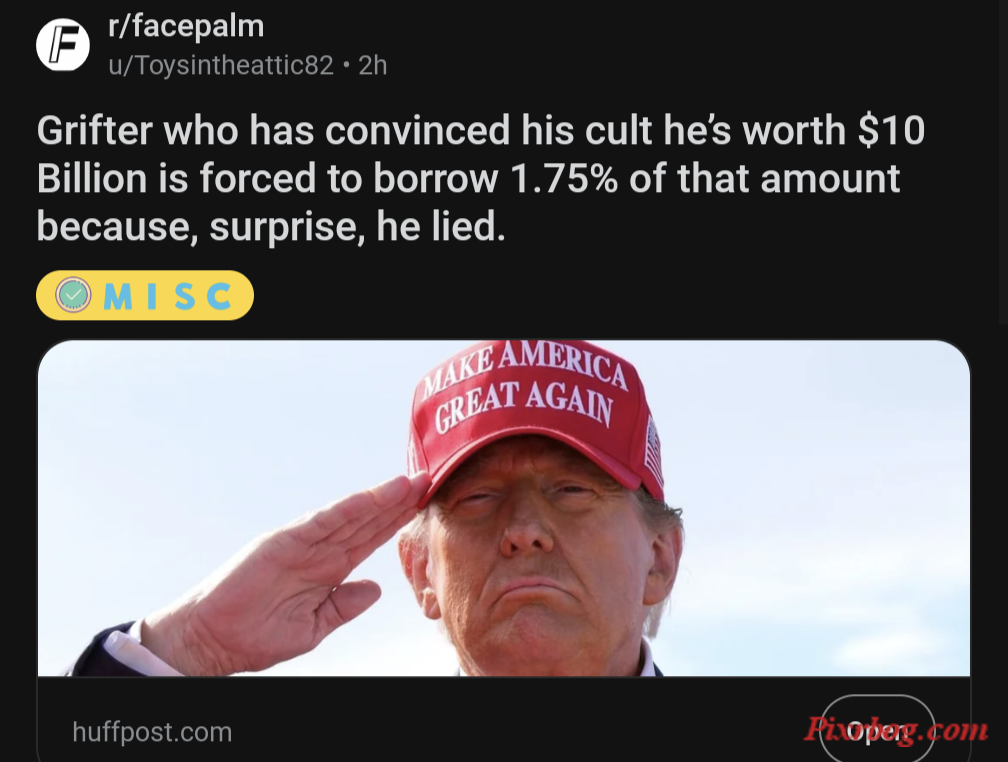Viewport: 1008px width, 762px height.
Task: Tap the Open button on link card
Action: tap(877, 730)
